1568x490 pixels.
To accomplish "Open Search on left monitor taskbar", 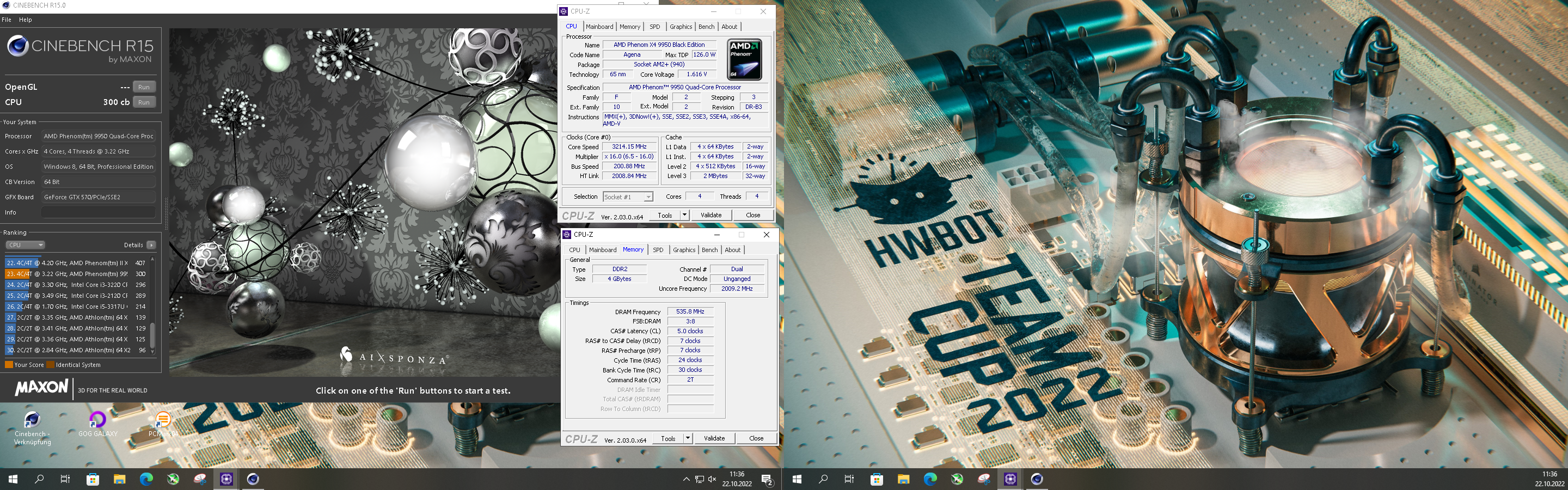I will pos(40,479).
